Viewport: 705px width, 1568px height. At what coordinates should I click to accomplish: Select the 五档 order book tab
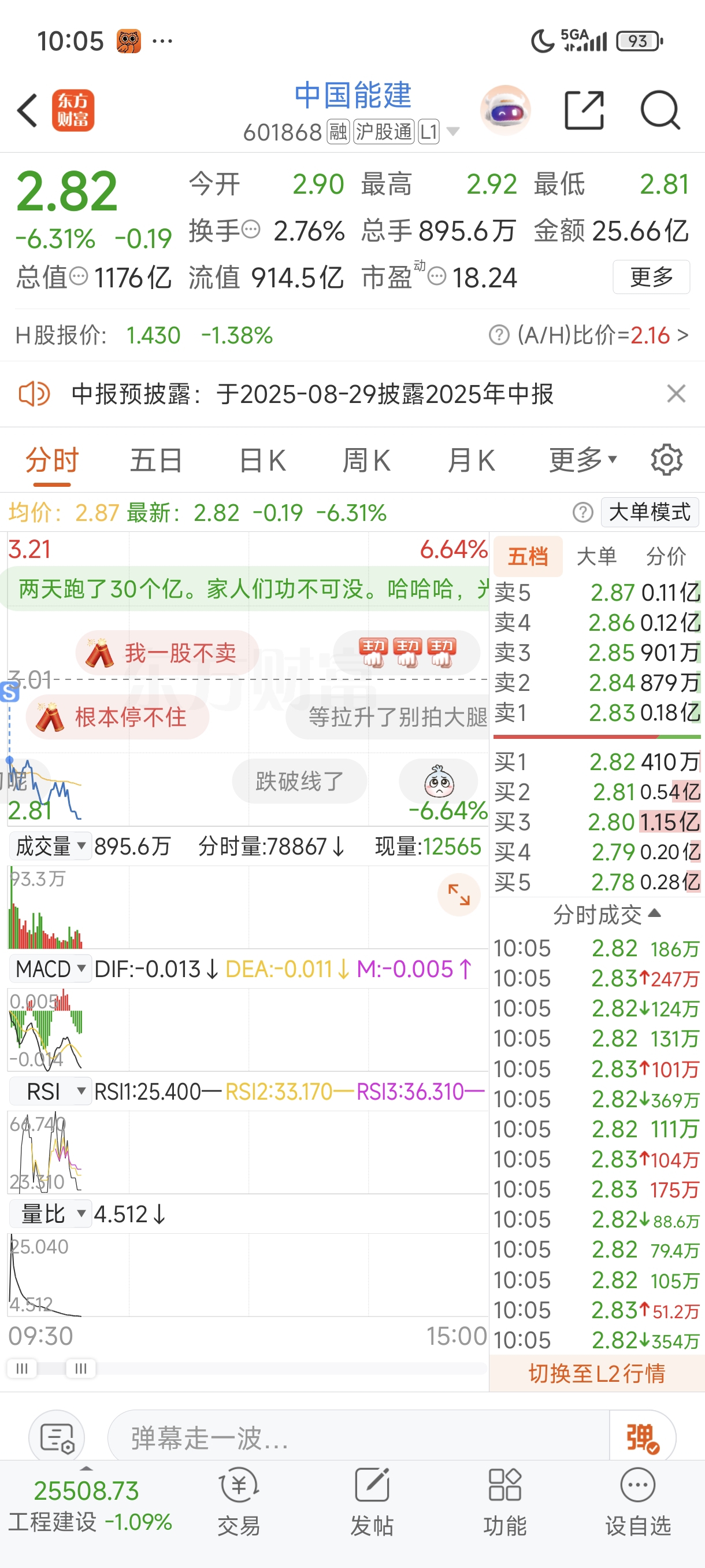[x=528, y=556]
